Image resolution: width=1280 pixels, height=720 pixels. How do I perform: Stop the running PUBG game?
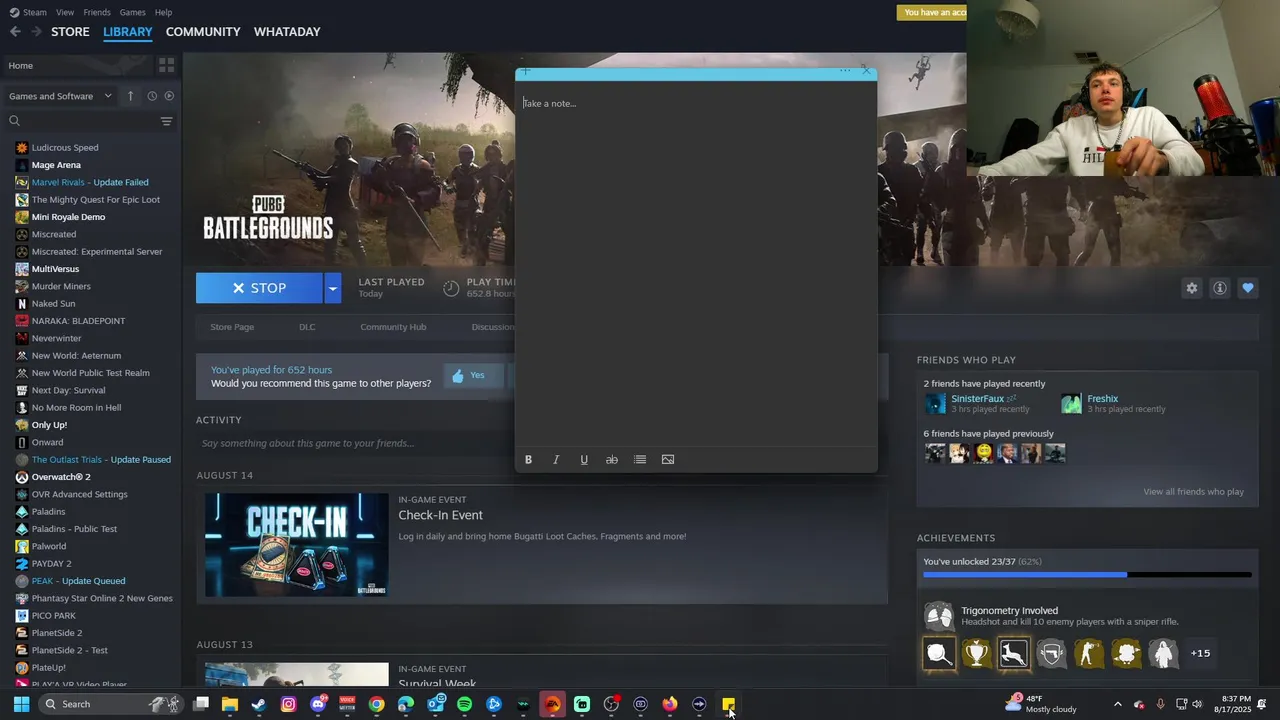(x=259, y=288)
